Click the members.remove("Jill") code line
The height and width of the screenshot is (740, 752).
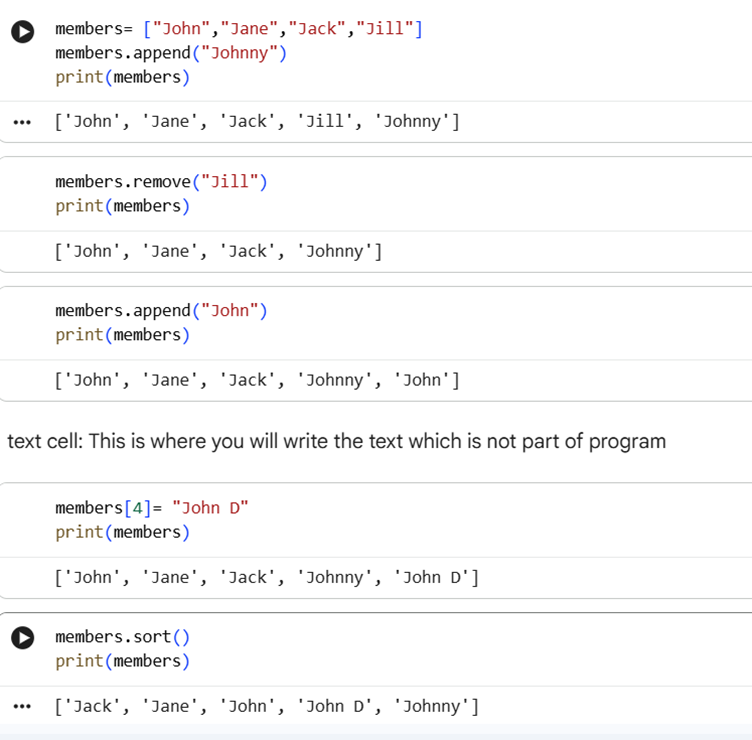tap(161, 181)
